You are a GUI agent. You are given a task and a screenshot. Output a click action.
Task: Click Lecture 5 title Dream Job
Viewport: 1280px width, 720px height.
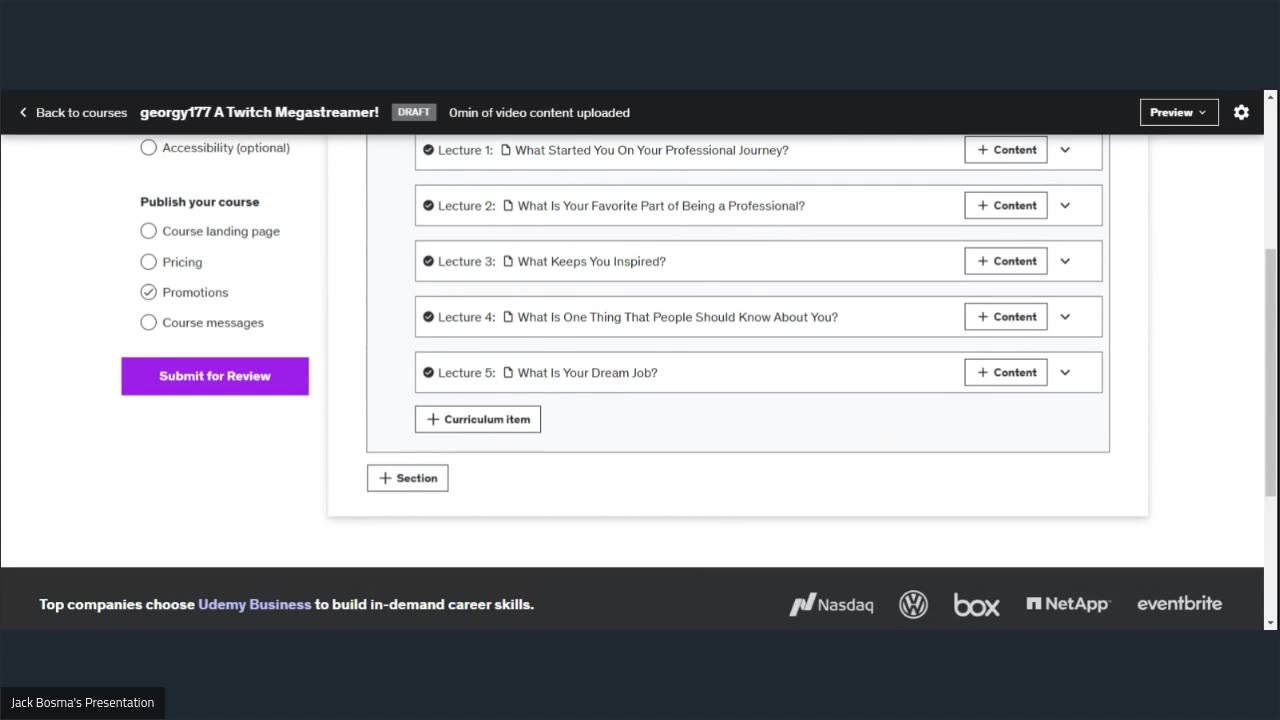[588, 373]
